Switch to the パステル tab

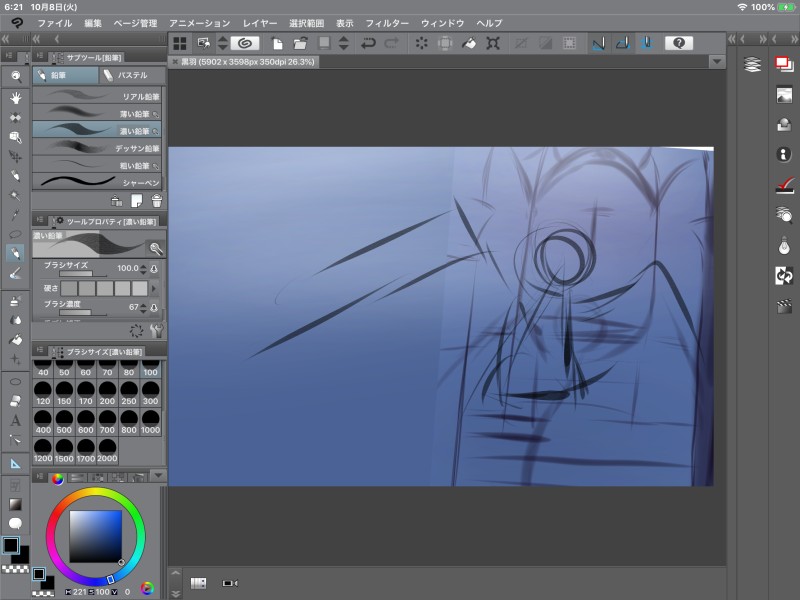(x=132, y=75)
